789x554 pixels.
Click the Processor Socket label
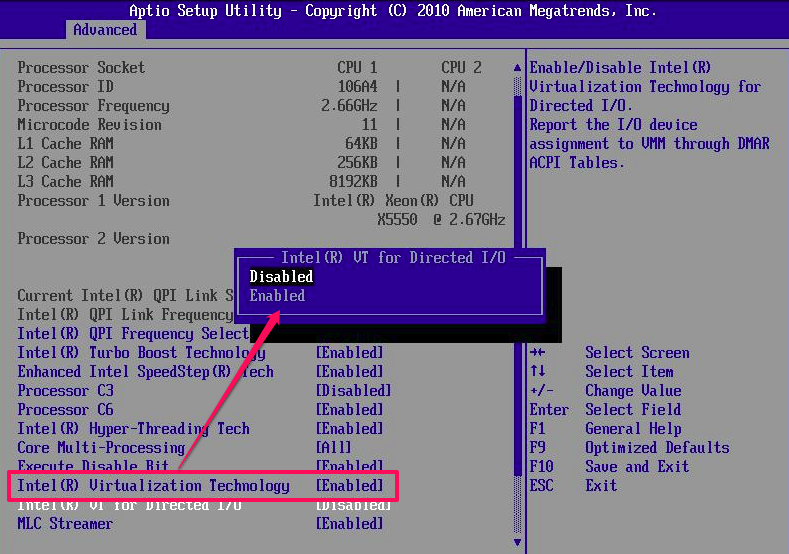coord(81,67)
